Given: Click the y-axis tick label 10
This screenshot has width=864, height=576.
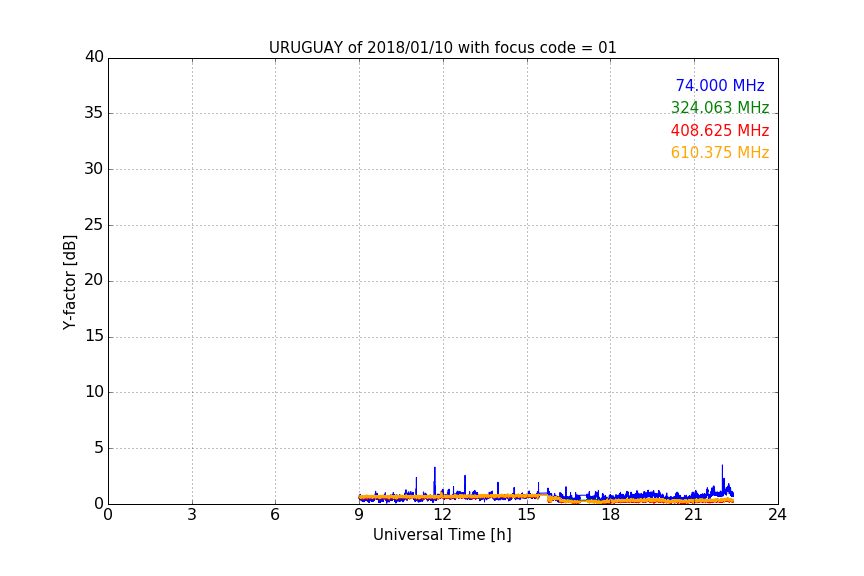Looking at the screenshot, I should [94, 392].
